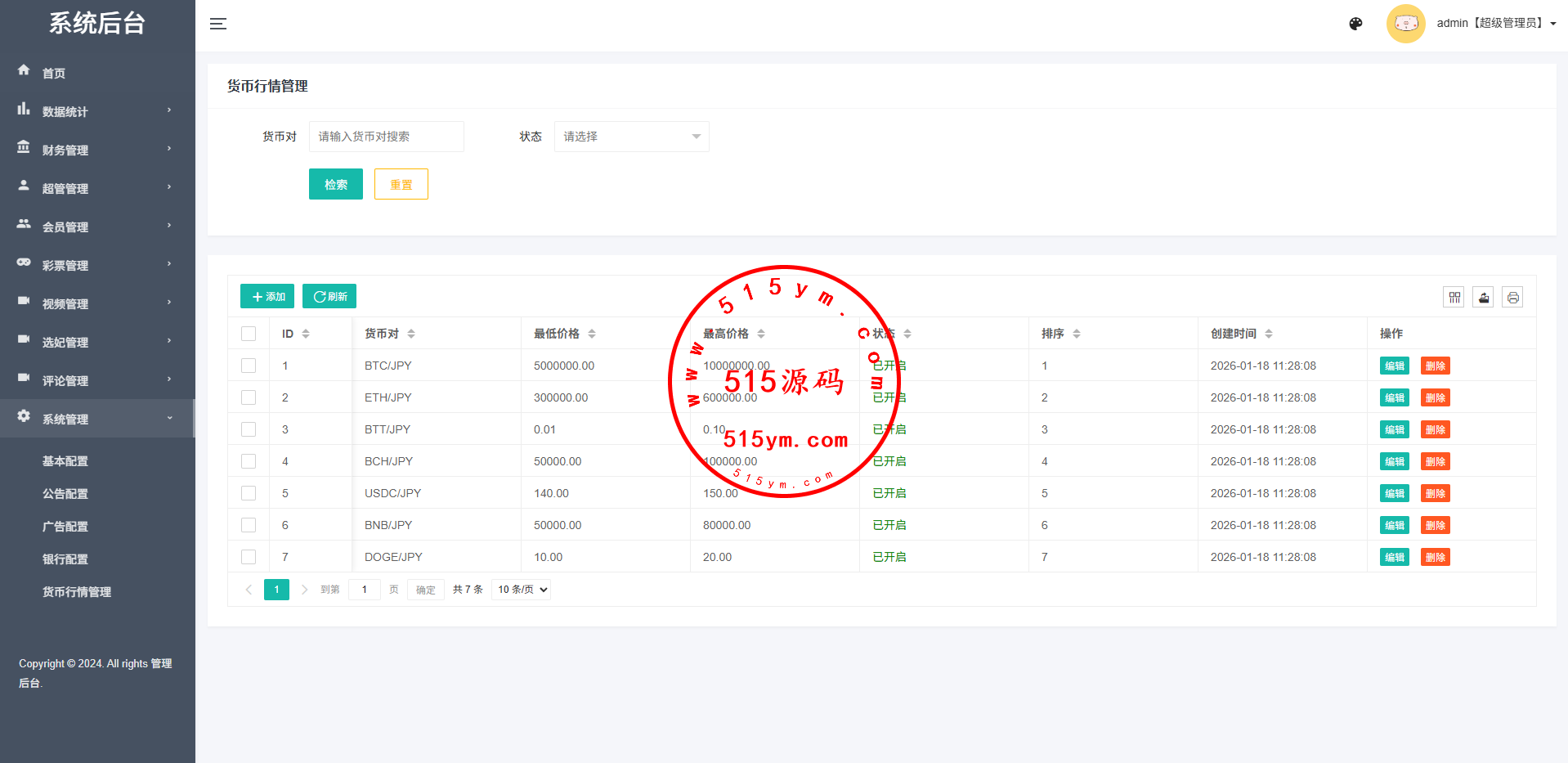Tick the DOGE/JPY row checkbox
Screen dimensions: 1568x763
[x=249, y=557]
